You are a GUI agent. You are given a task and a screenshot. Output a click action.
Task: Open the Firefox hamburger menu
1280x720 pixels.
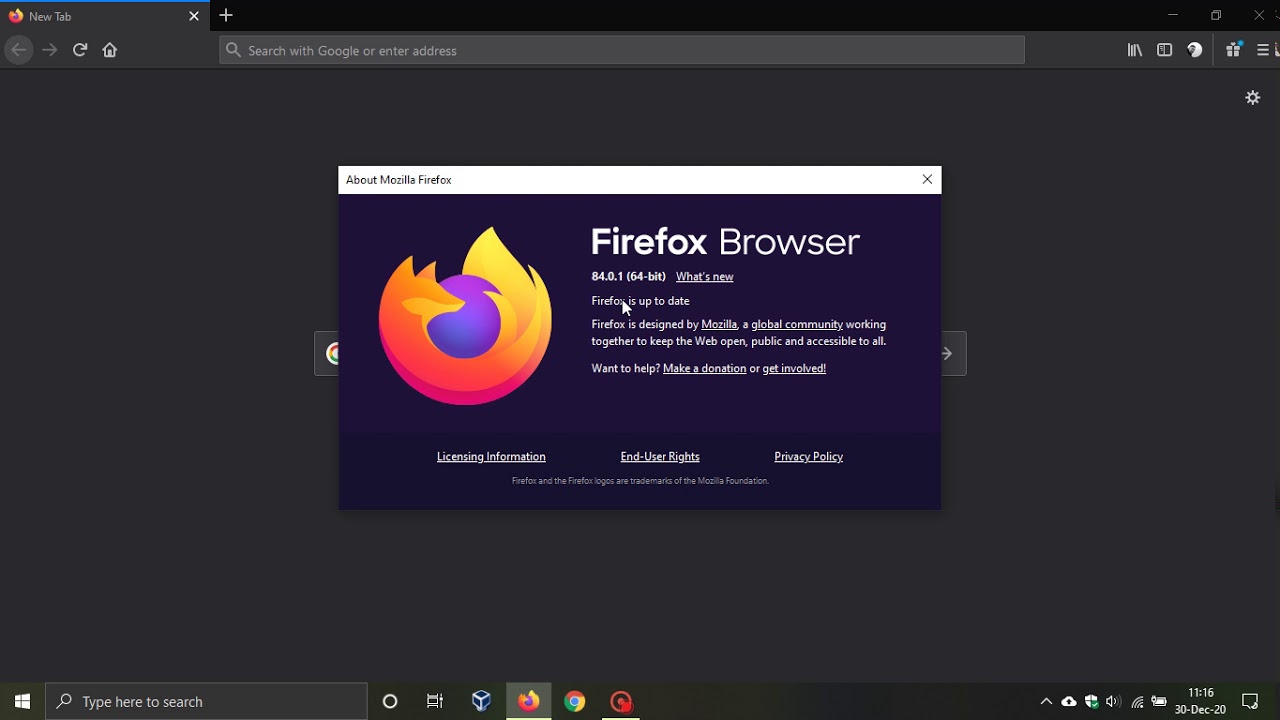1263,50
